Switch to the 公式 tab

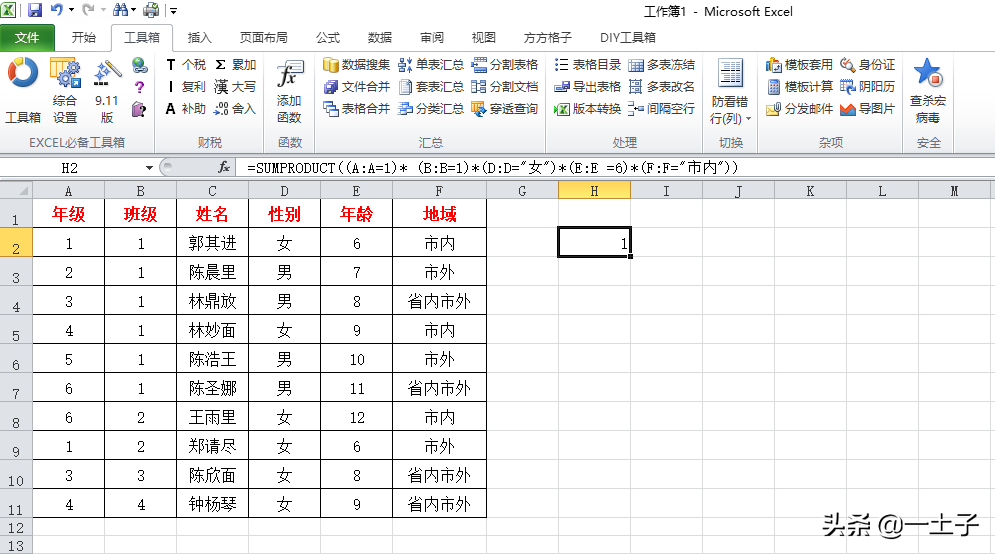pyautogui.click(x=328, y=38)
